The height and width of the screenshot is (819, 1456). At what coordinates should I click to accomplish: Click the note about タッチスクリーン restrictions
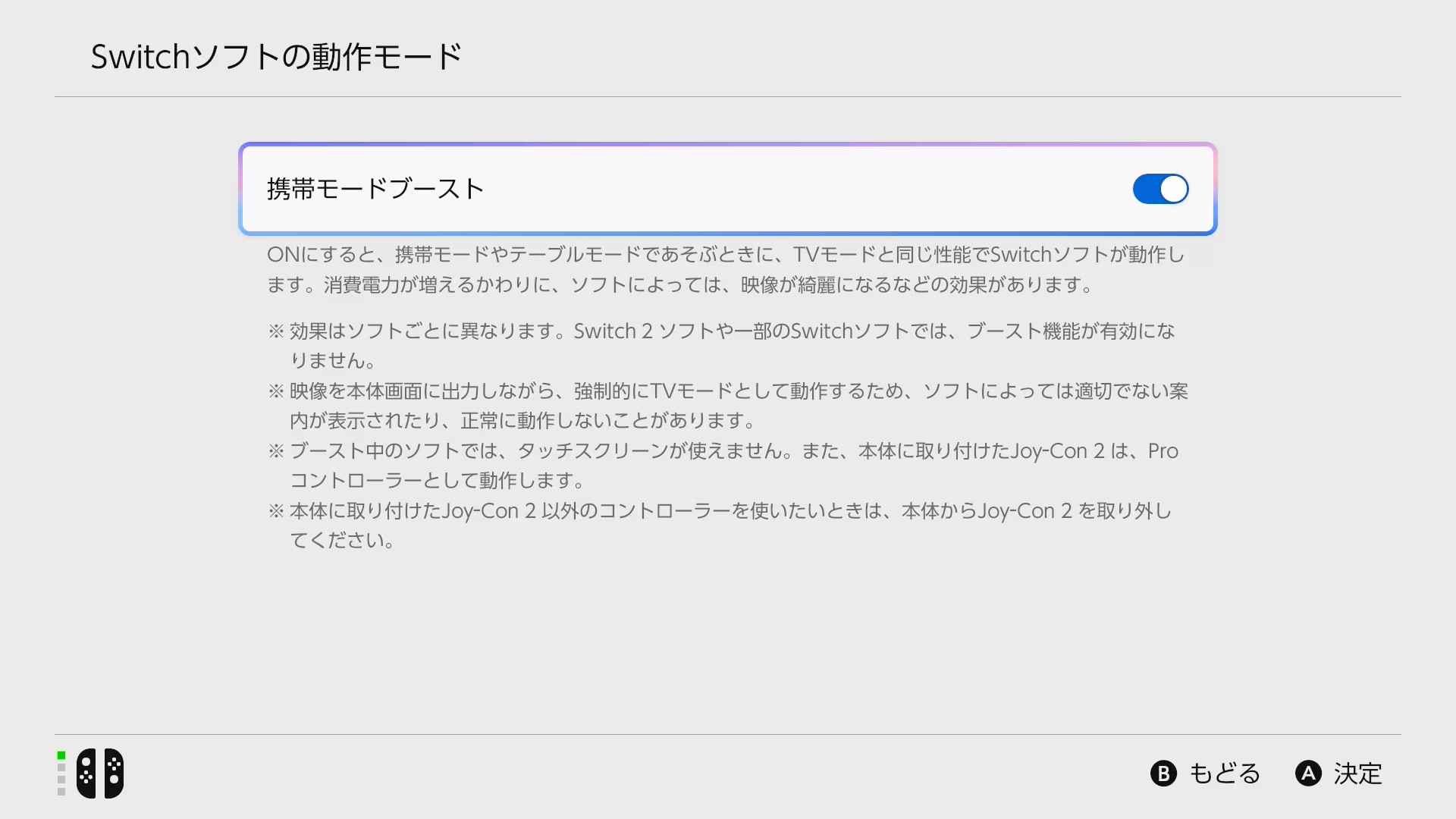[x=724, y=465]
